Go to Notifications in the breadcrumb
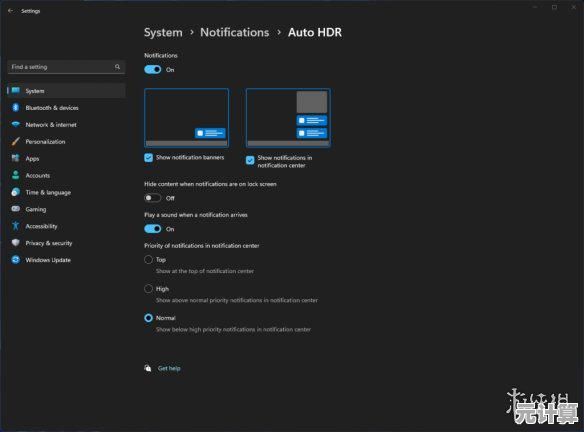 pos(235,32)
